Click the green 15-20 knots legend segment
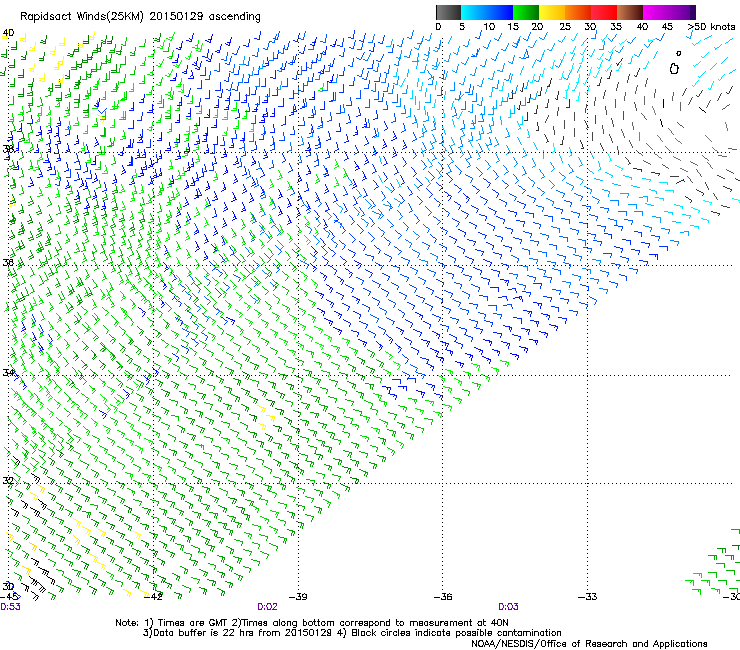The image size is (740, 650). [x=526, y=12]
